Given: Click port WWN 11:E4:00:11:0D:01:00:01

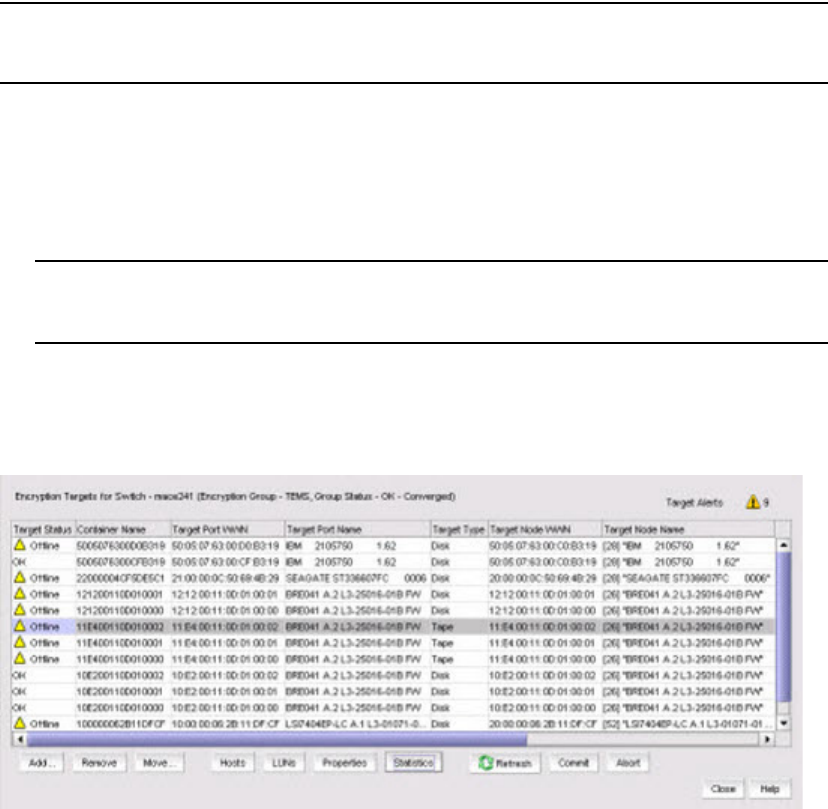Looking at the screenshot, I should point(225,643).
